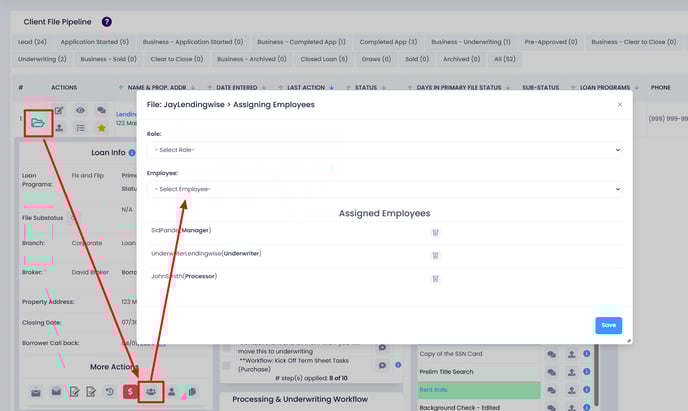Go to the Completed App (3) tab

tap(388, 42)
